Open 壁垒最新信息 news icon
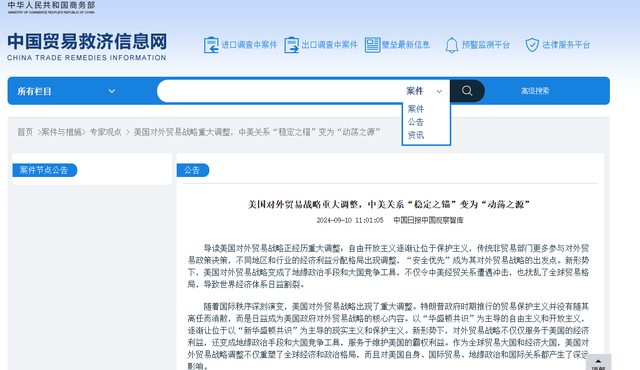Image resolution: width=640 pixels, height=370 pixels. [x=372, y=45]
